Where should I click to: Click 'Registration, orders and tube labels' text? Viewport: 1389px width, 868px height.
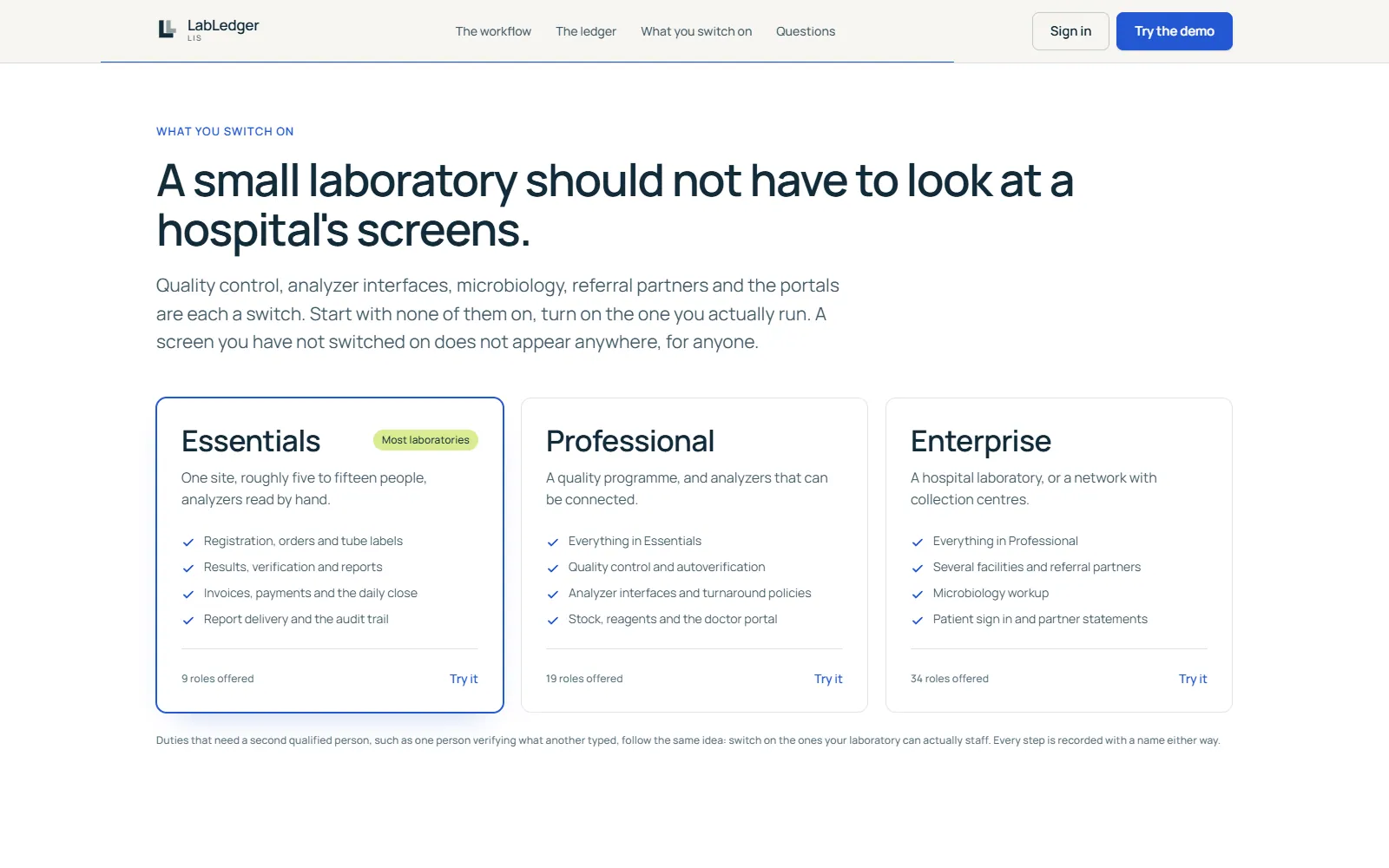click(x=303, y=541)
